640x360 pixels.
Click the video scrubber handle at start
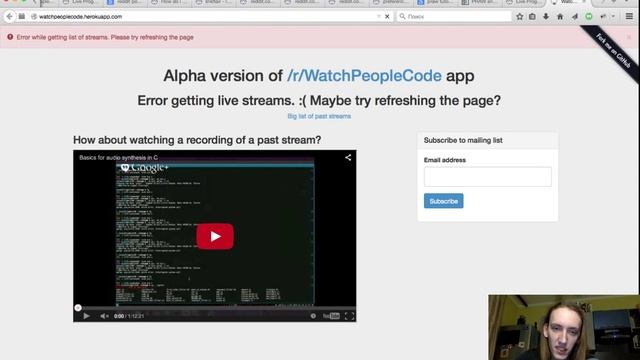(x=78, y=308)
